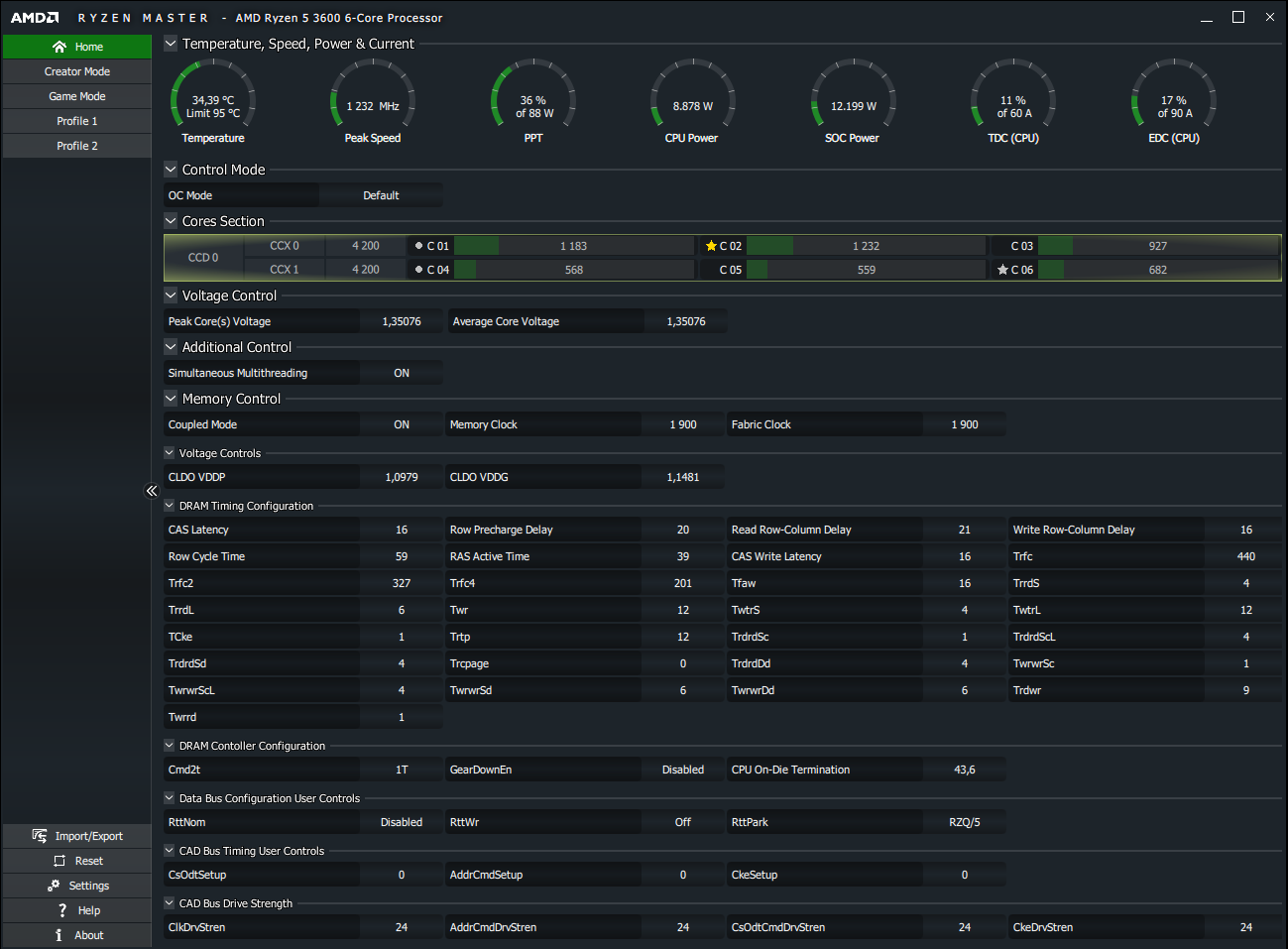Click the OC Mode Default value

click(x=381, y=195)
